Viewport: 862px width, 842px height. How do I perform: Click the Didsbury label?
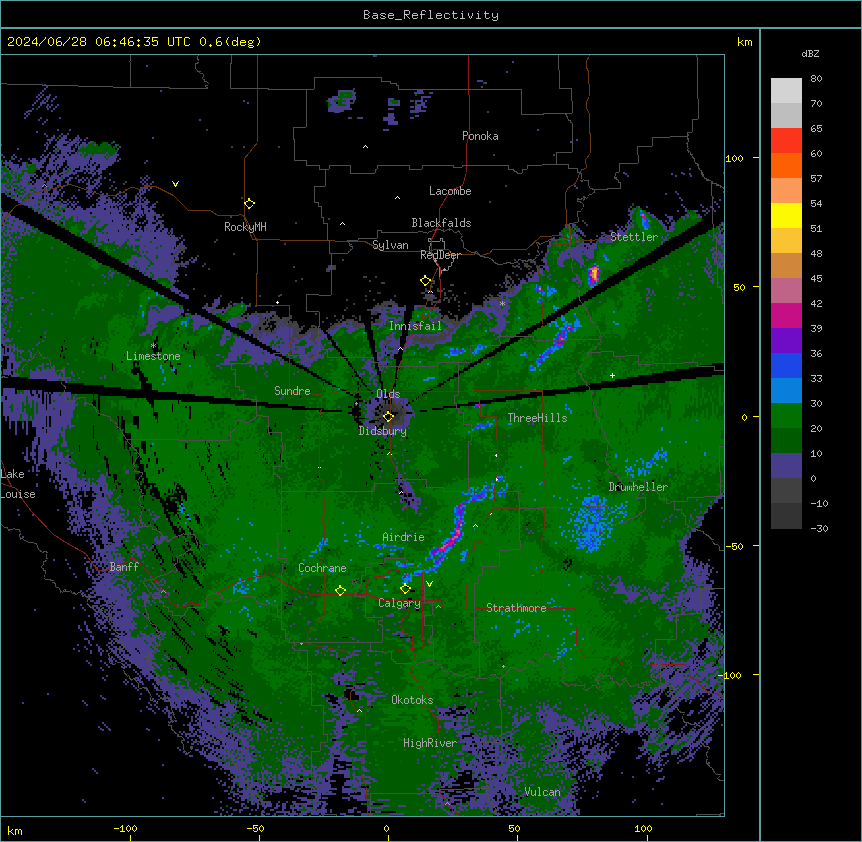[383, 431]
